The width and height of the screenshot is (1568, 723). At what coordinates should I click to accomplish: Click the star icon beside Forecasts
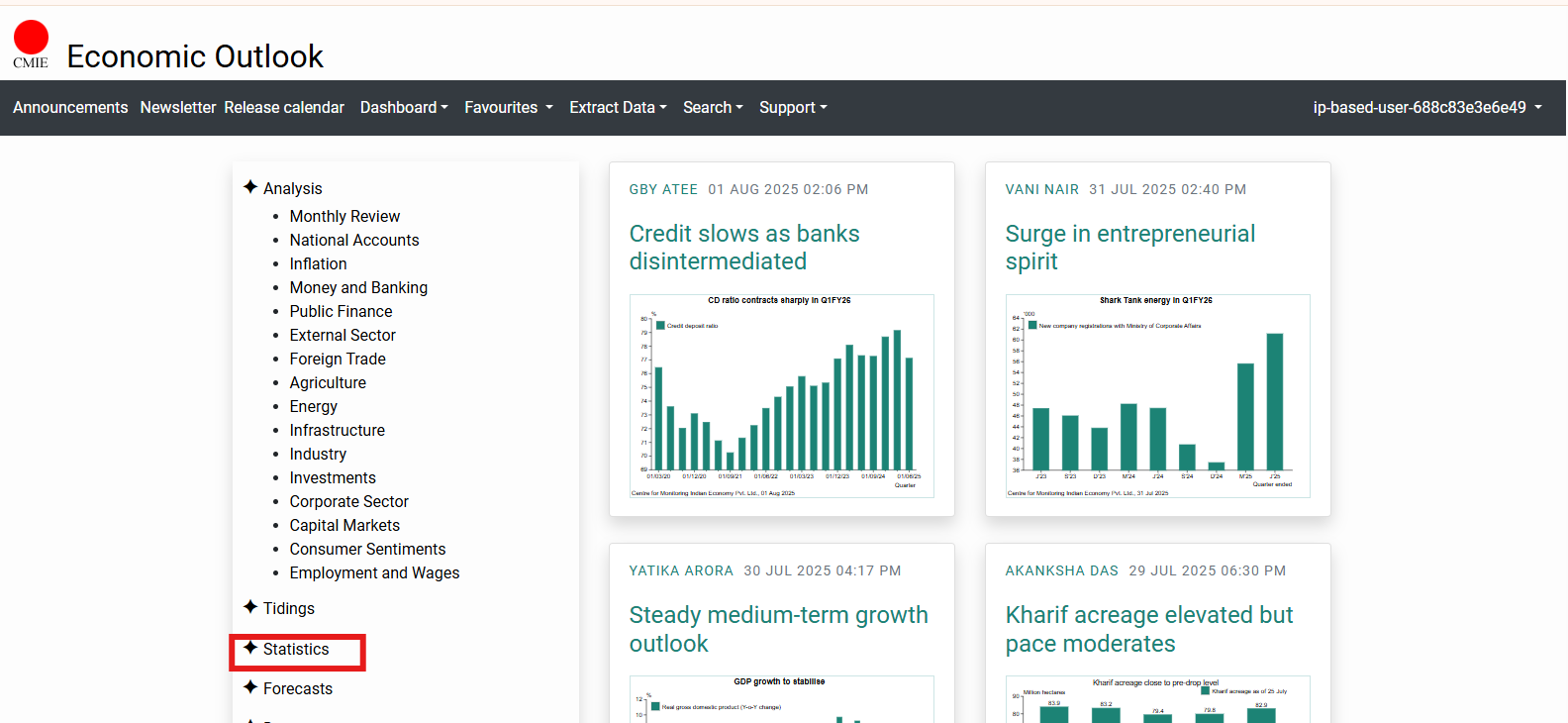(250, 687)
